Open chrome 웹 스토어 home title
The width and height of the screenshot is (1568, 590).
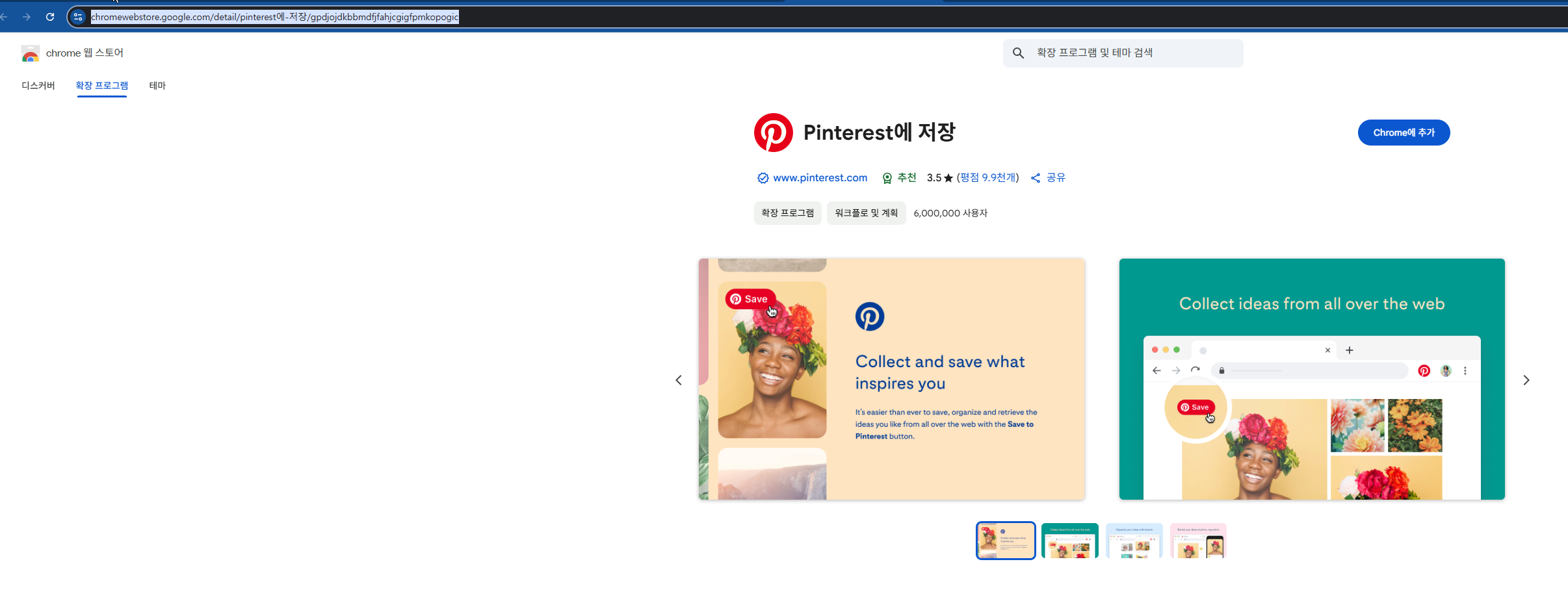[85, 53]
